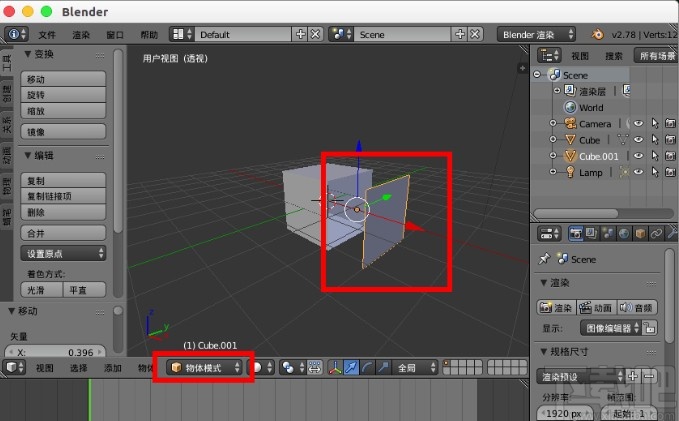The image size is (679, 421).
Task: Click the 旋转 (Rotate) button
Action: tap(63, 95)
